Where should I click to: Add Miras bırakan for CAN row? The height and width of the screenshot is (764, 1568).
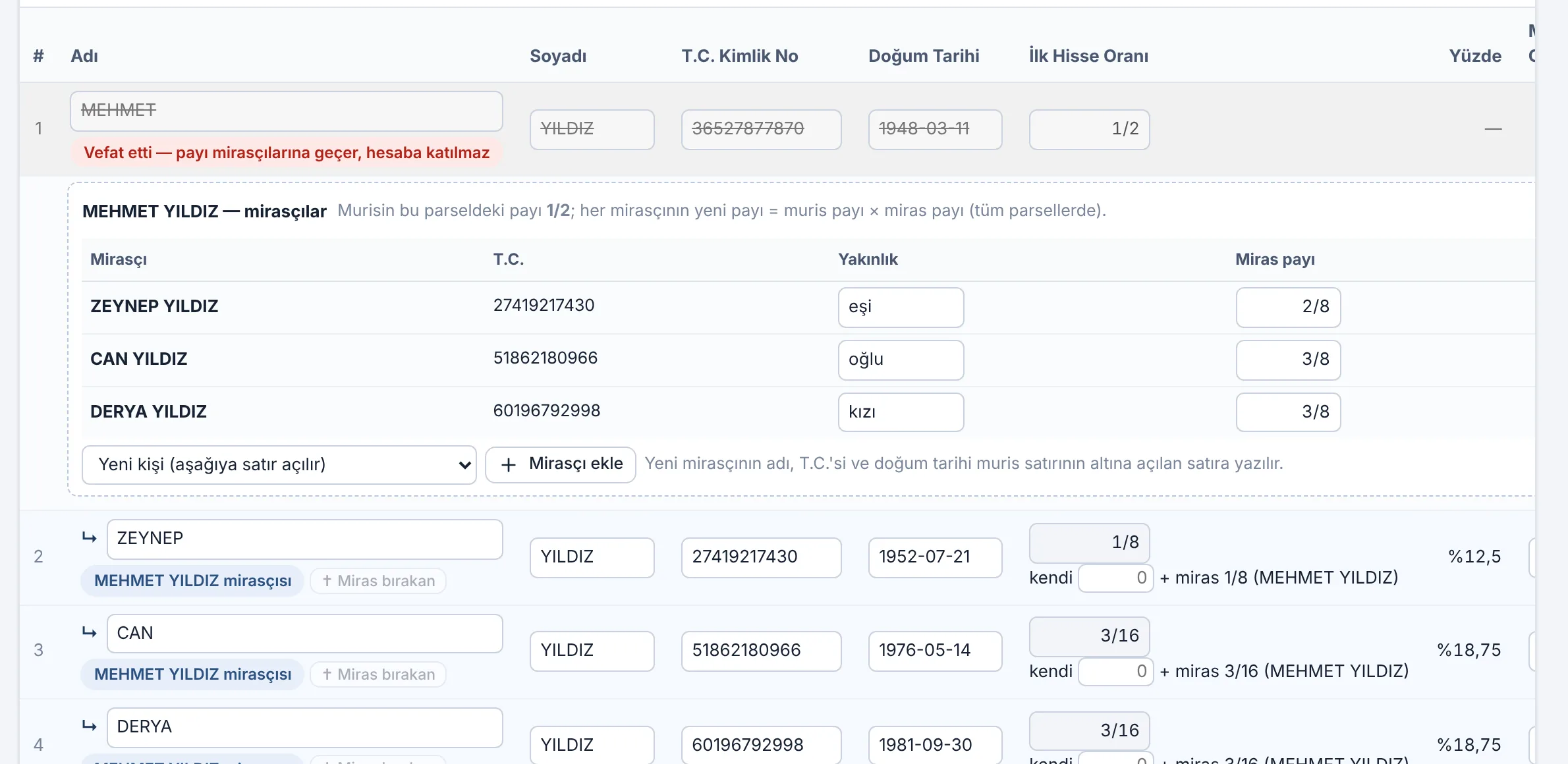tap(378, 674)
